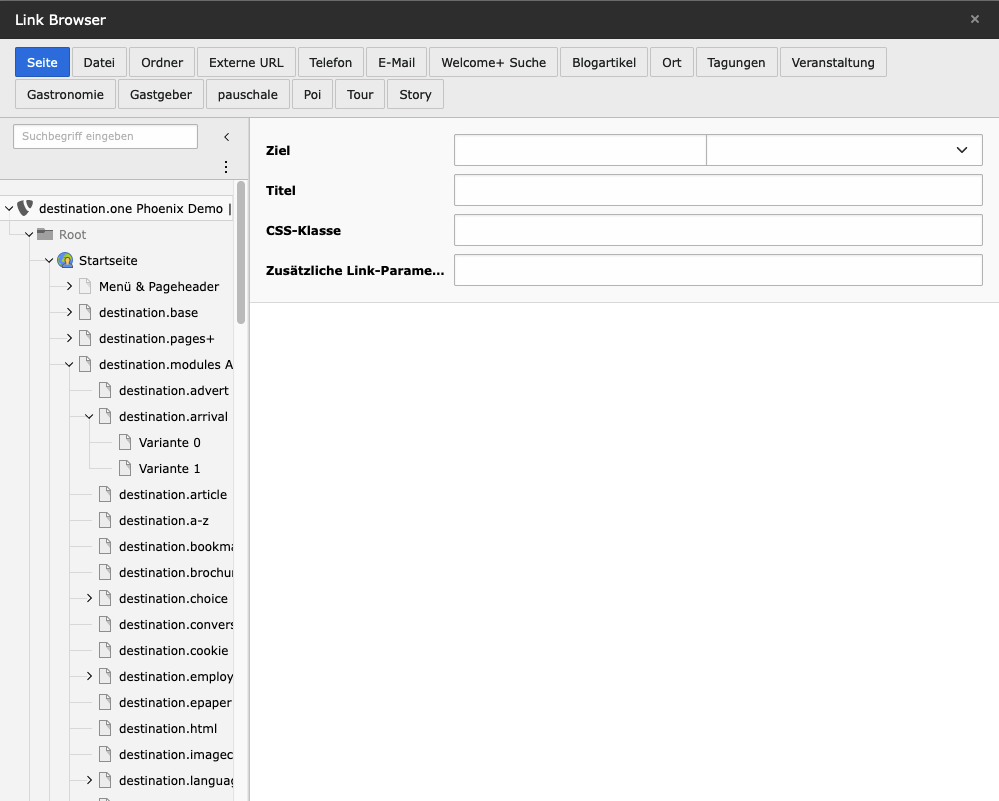Image resolution: width=999 pixels, height=801 pixels.
Task: Expand the destination.employ node
Action: (89, 676)
